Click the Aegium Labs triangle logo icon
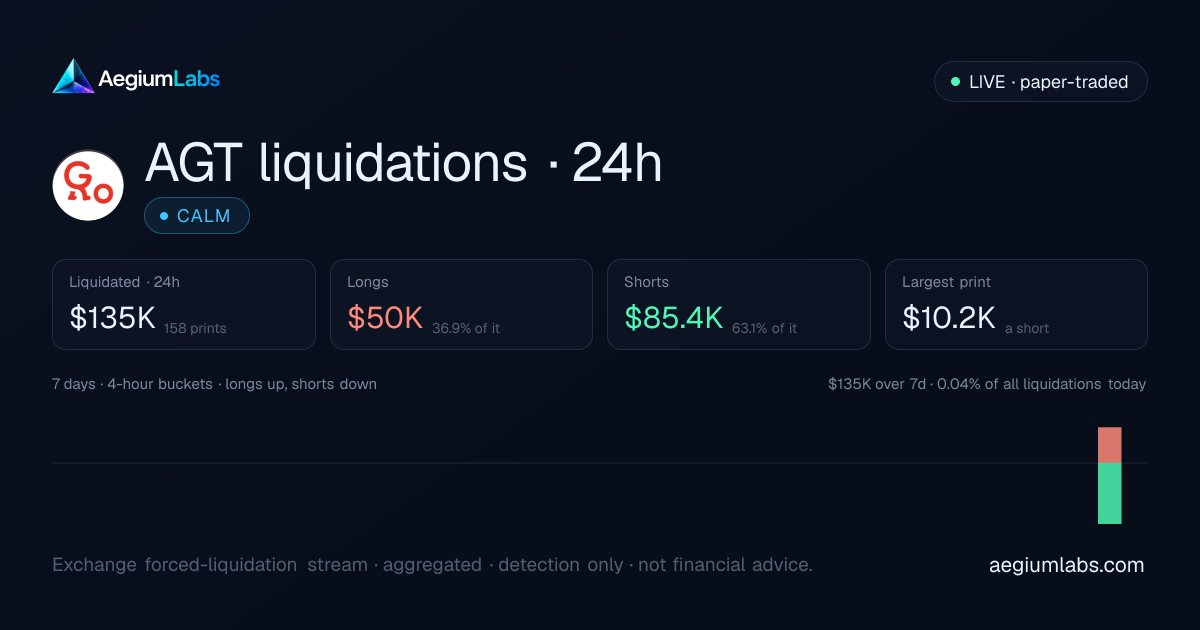This screenshot has height=630, width=1200. pyautogui.click(x=73, y=76)
